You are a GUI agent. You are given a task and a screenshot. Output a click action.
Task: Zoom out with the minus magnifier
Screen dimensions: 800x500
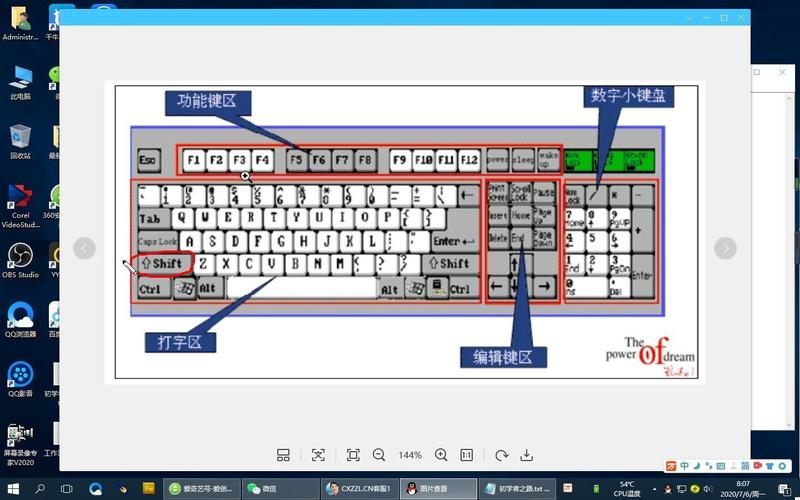click(379, 455)
